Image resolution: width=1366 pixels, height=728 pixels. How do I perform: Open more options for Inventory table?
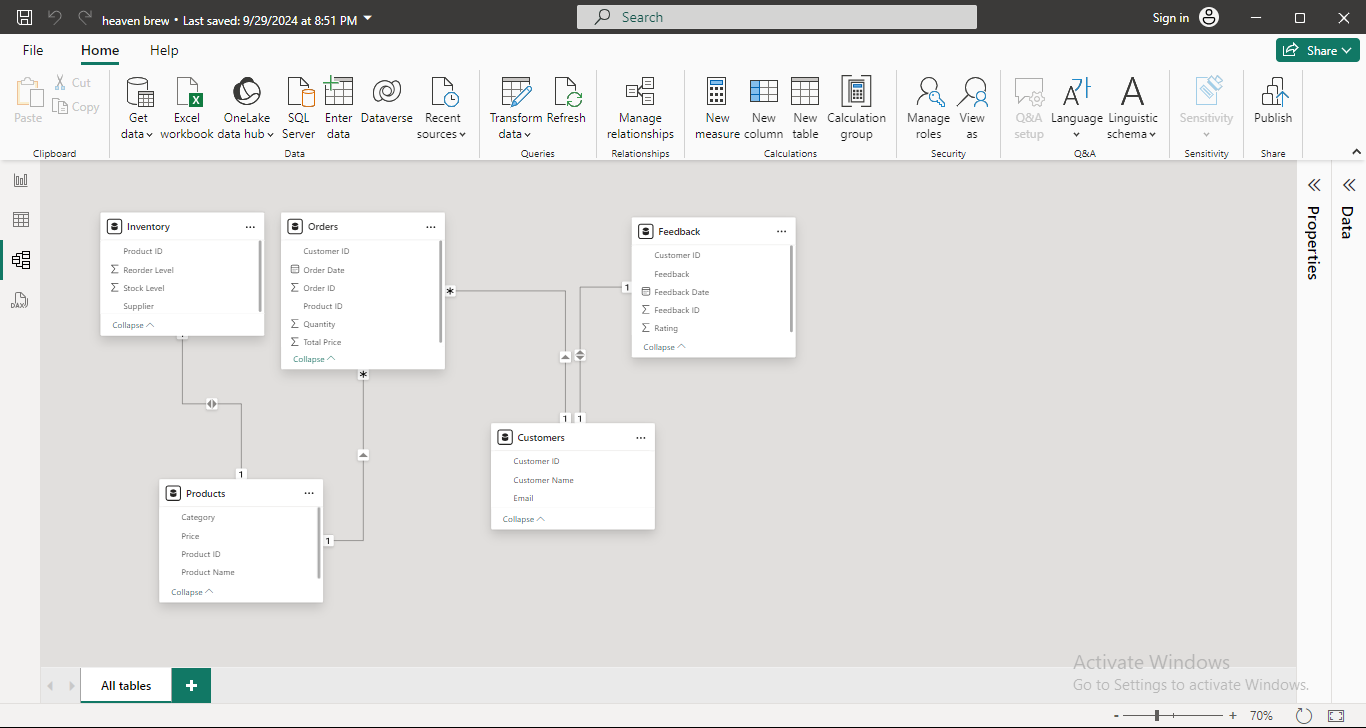[250, 227]
